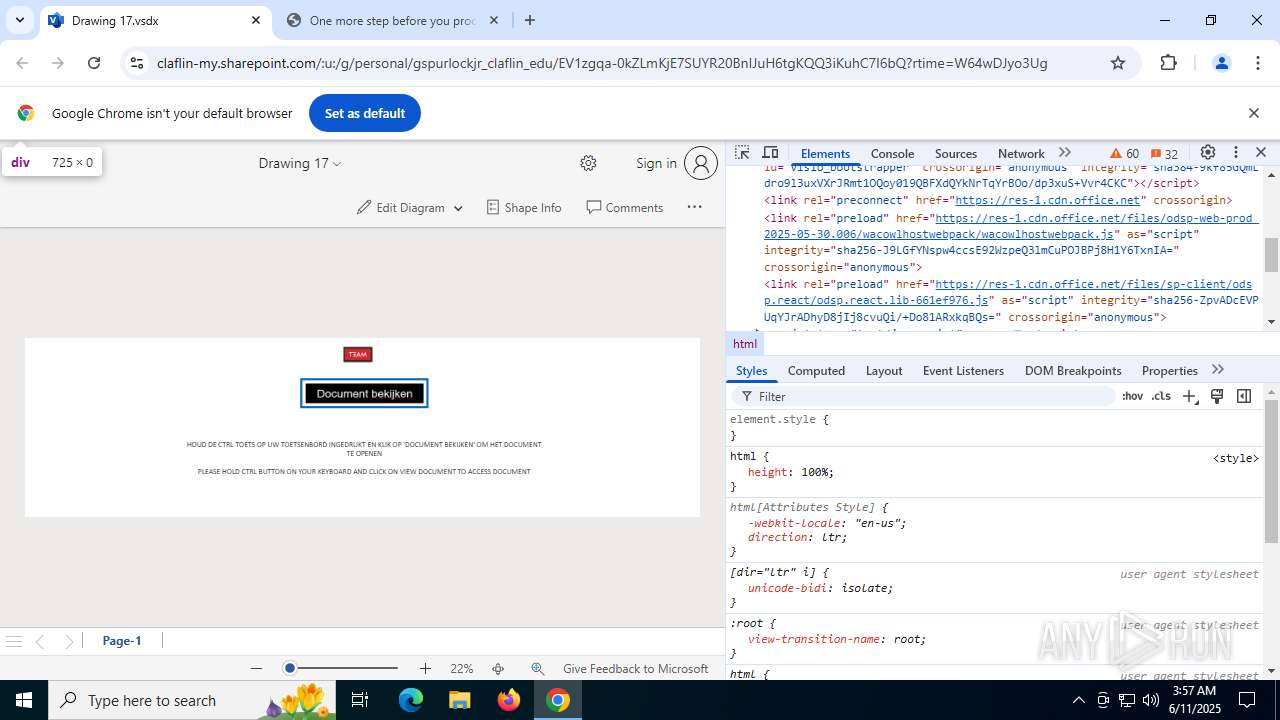The width and height of the screenshot is (1280, 720).
Task: Open the Chrome three-dot menu
Action: coord(1258,63)
